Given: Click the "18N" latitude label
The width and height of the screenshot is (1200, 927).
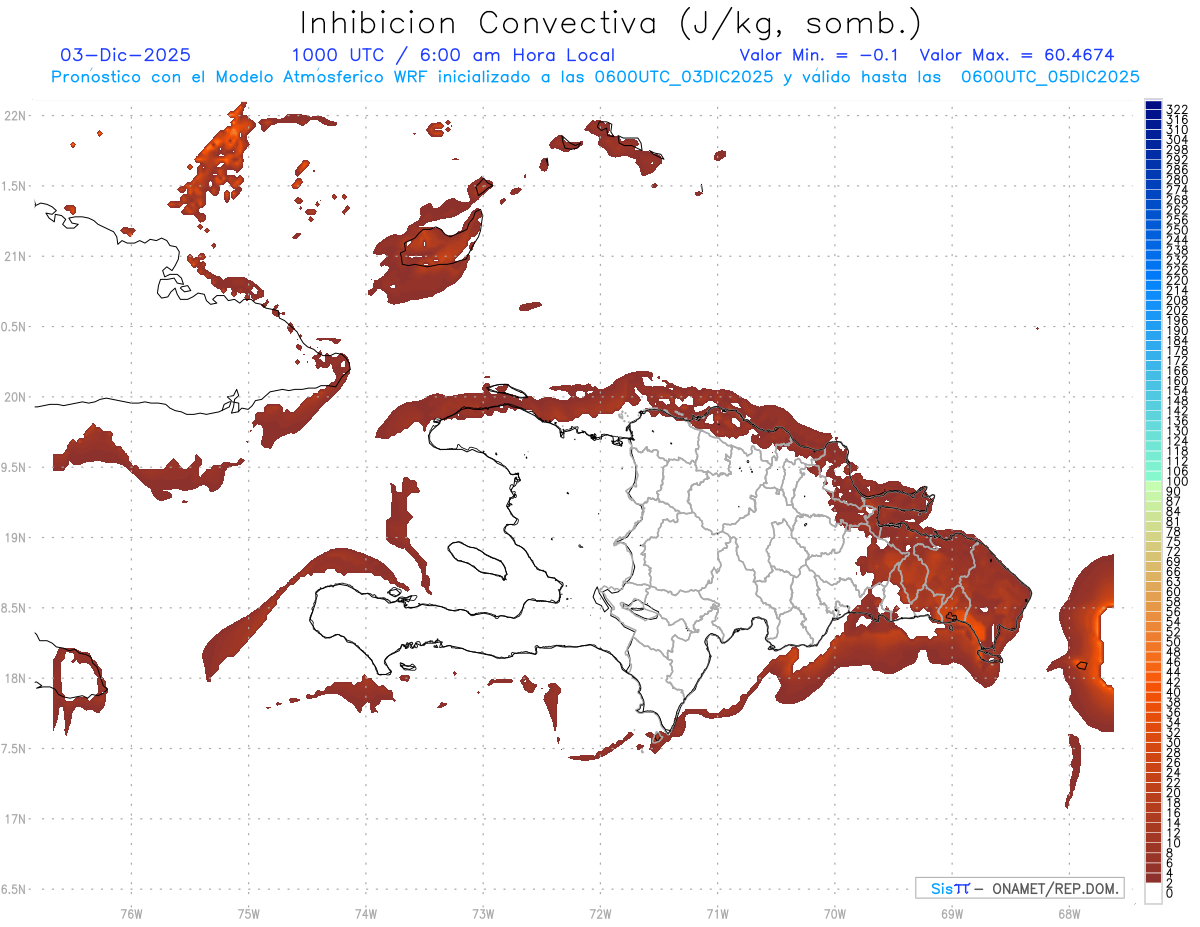Looking at the screenshot, I should point(13,679).
